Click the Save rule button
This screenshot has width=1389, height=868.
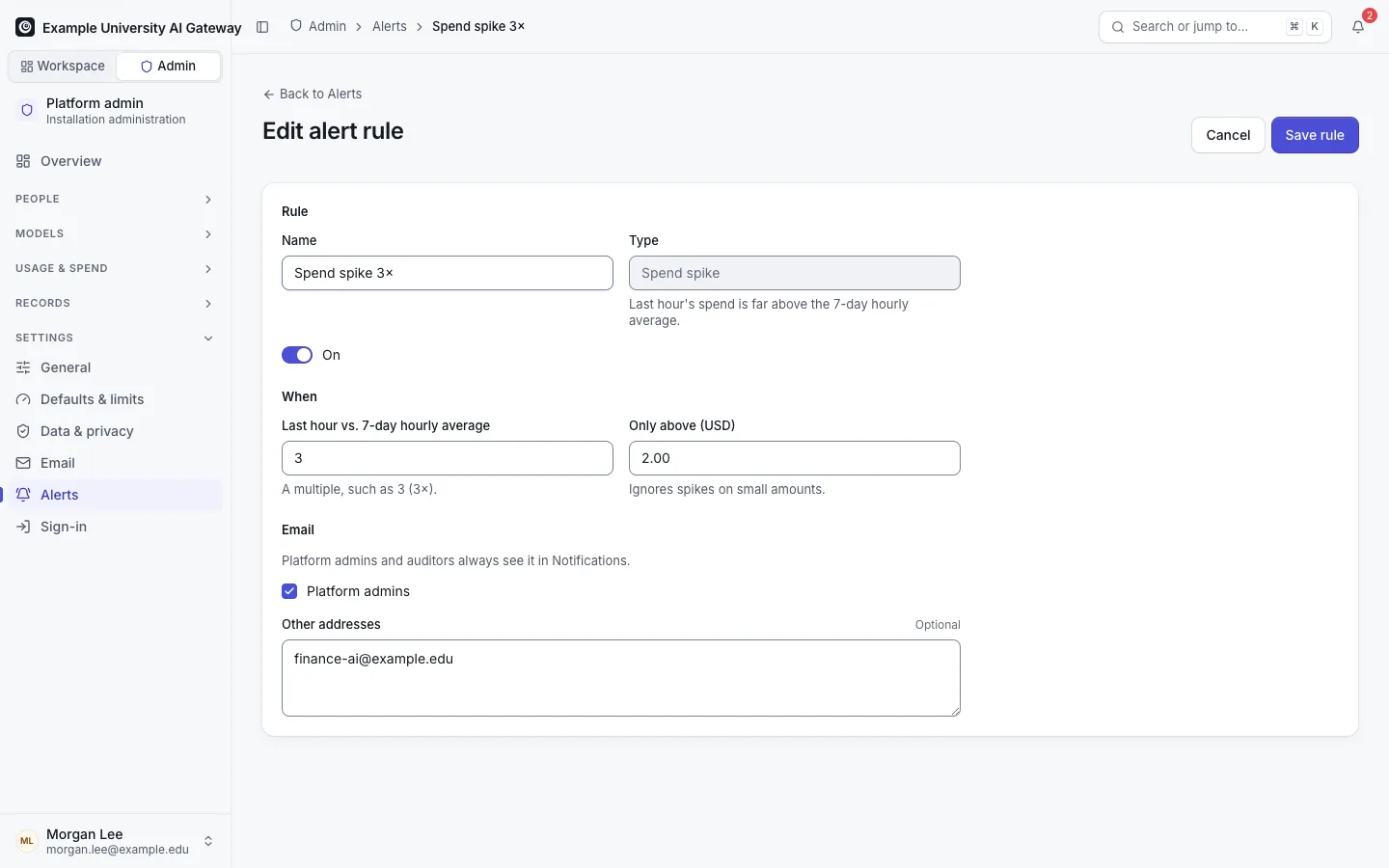[1315, 135]
